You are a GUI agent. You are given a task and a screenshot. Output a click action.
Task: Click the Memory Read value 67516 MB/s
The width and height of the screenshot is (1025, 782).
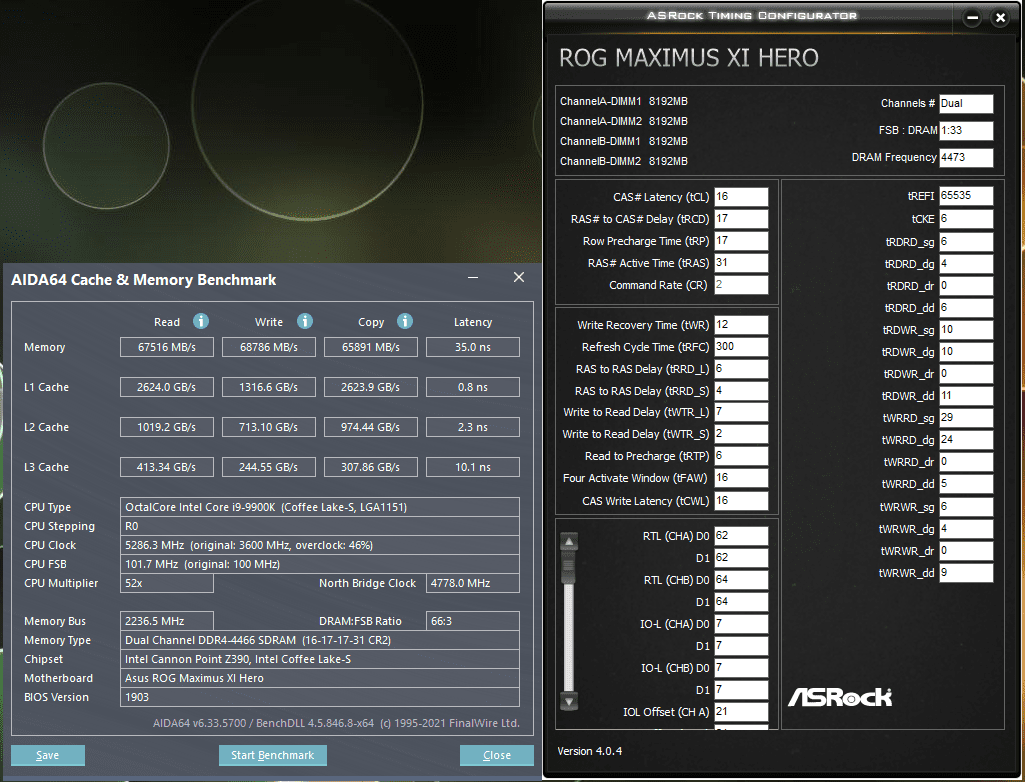point(167,347)
